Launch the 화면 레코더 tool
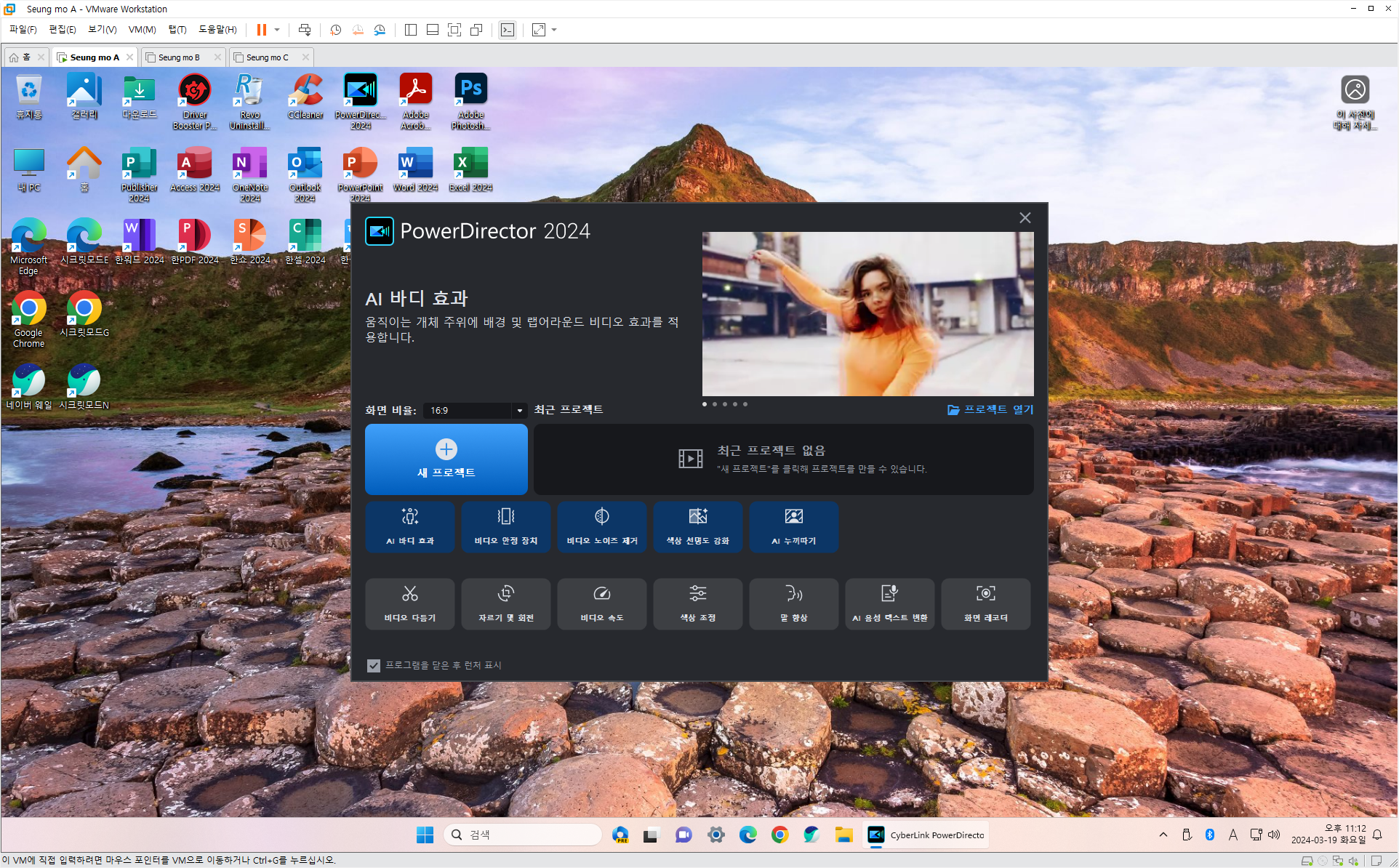 tap(985, 603)
